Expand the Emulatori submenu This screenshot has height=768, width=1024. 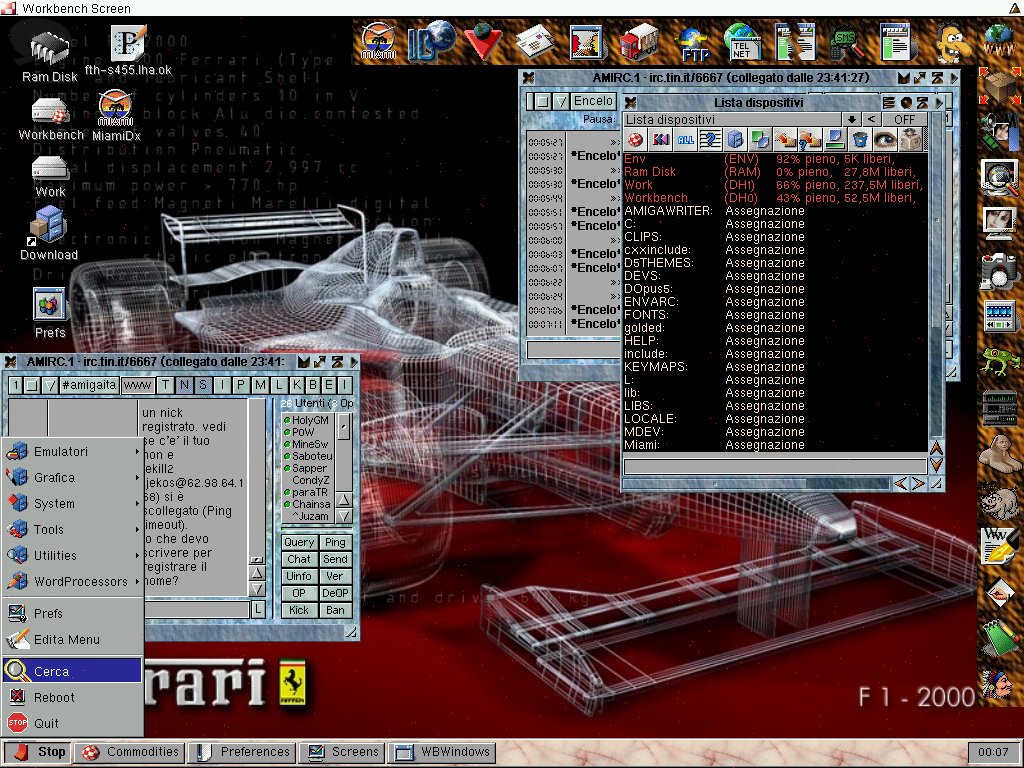point(72,451)
